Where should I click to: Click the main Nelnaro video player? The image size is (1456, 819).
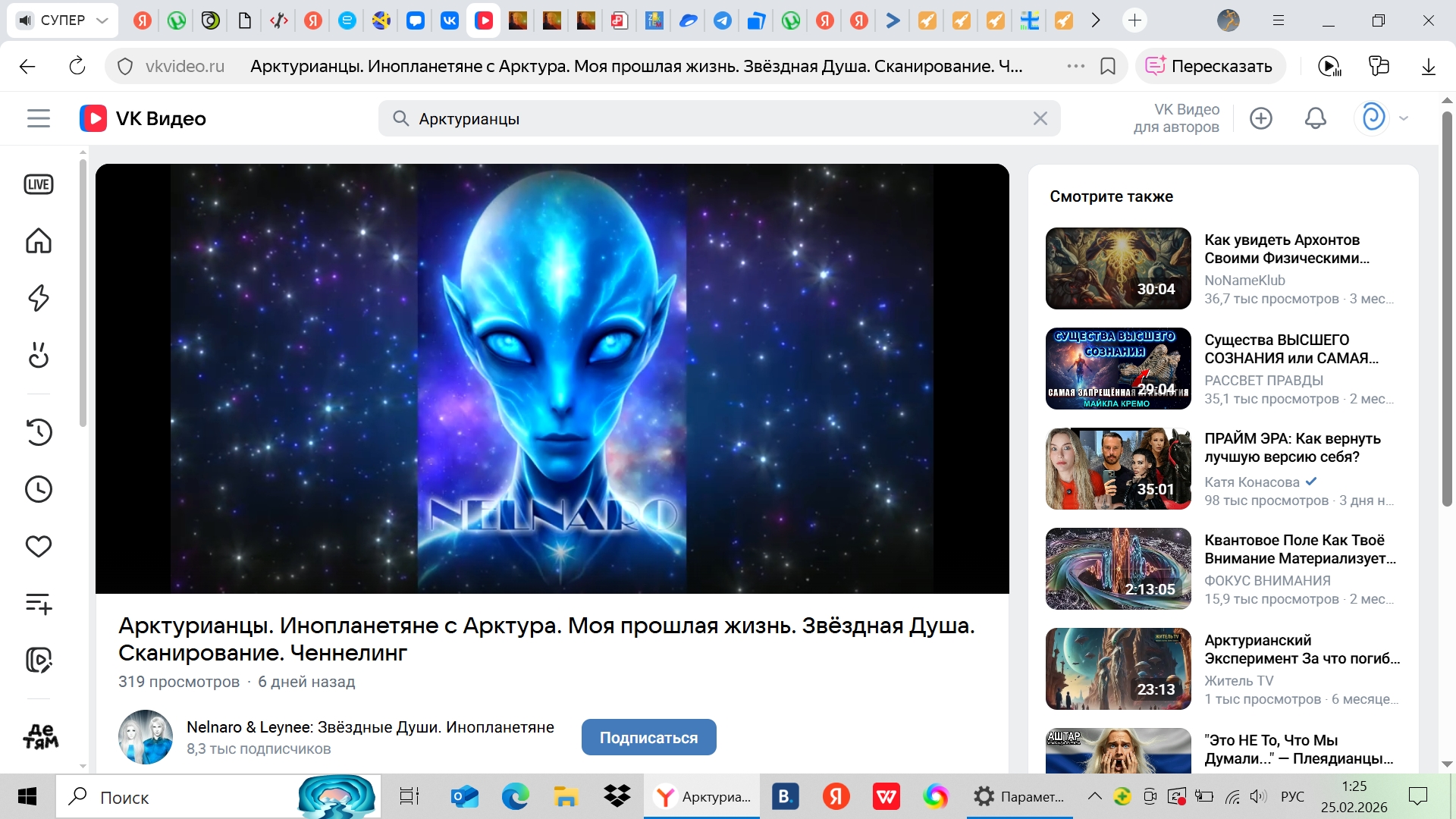(552, 378)
